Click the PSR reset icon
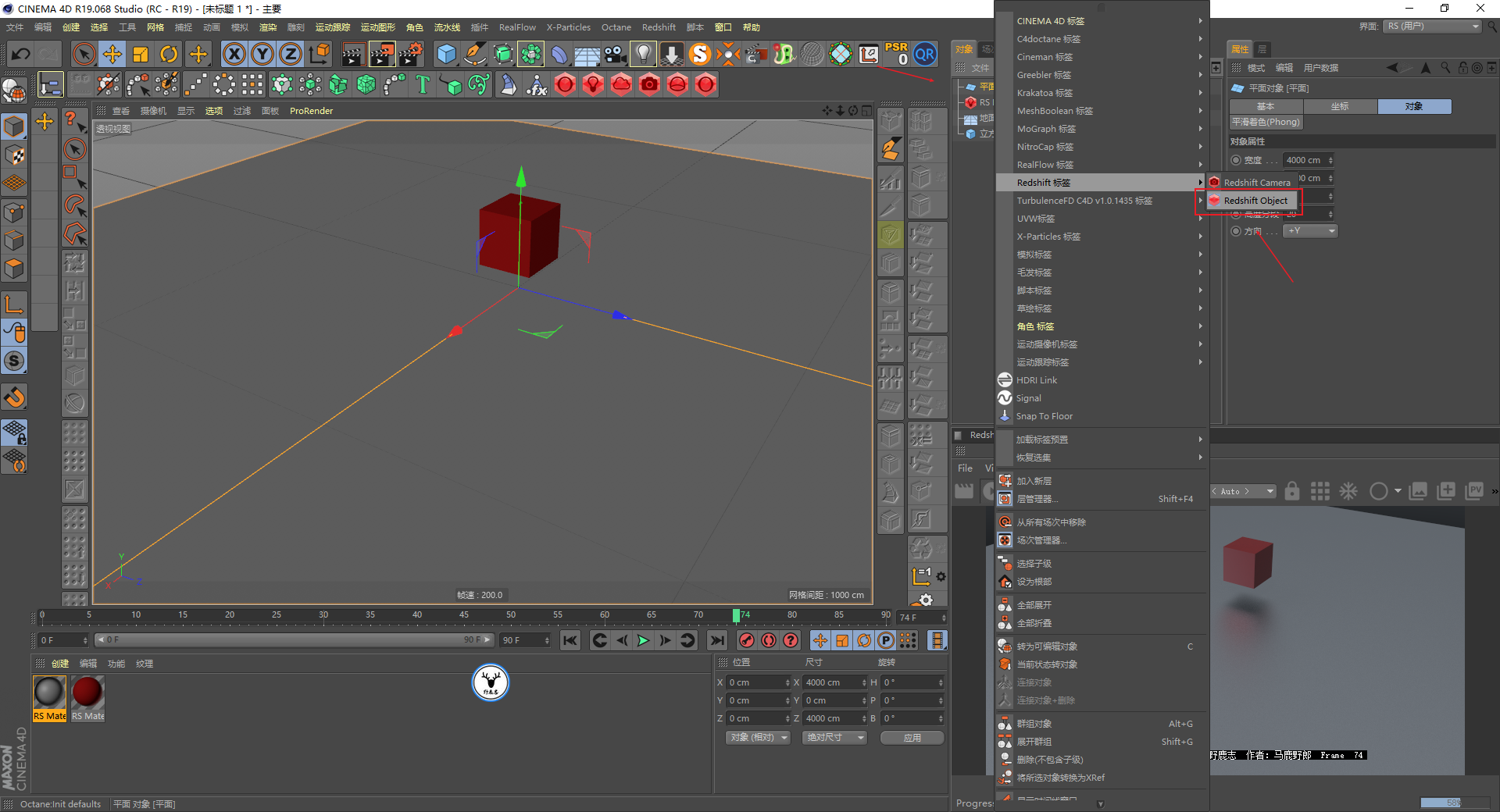The image size is (1500, 812). tap(897, 54)
